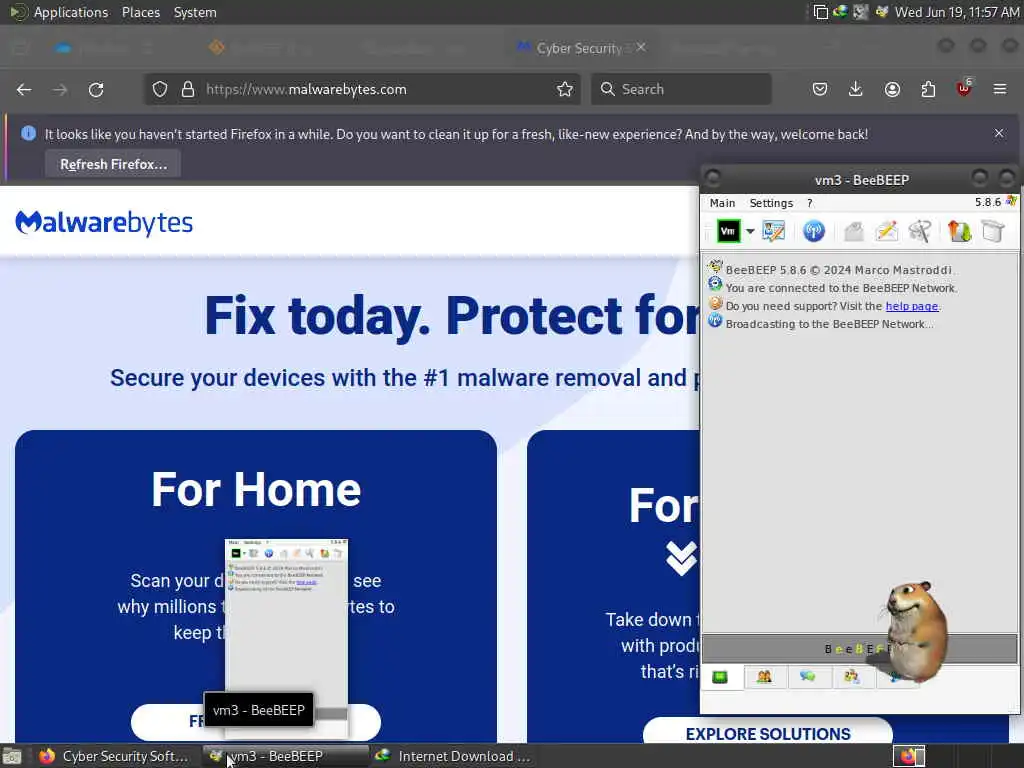The width and height of the screenshot is (1024, 768).
Task: Click the workspace switcher at taskbar right
Action: point(909,756)
